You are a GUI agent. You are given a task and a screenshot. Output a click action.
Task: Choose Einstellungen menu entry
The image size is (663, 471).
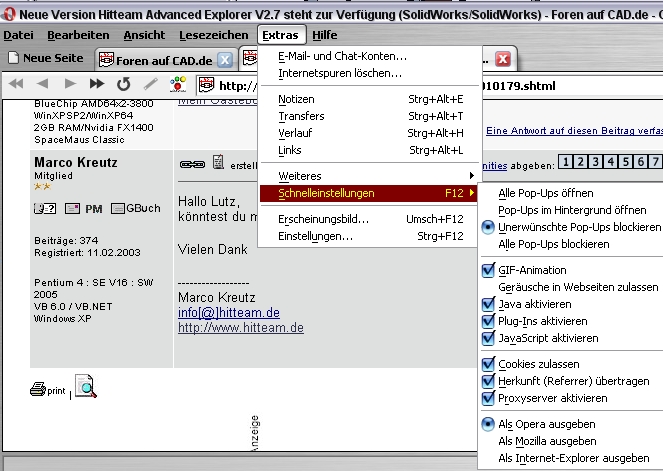368,236
